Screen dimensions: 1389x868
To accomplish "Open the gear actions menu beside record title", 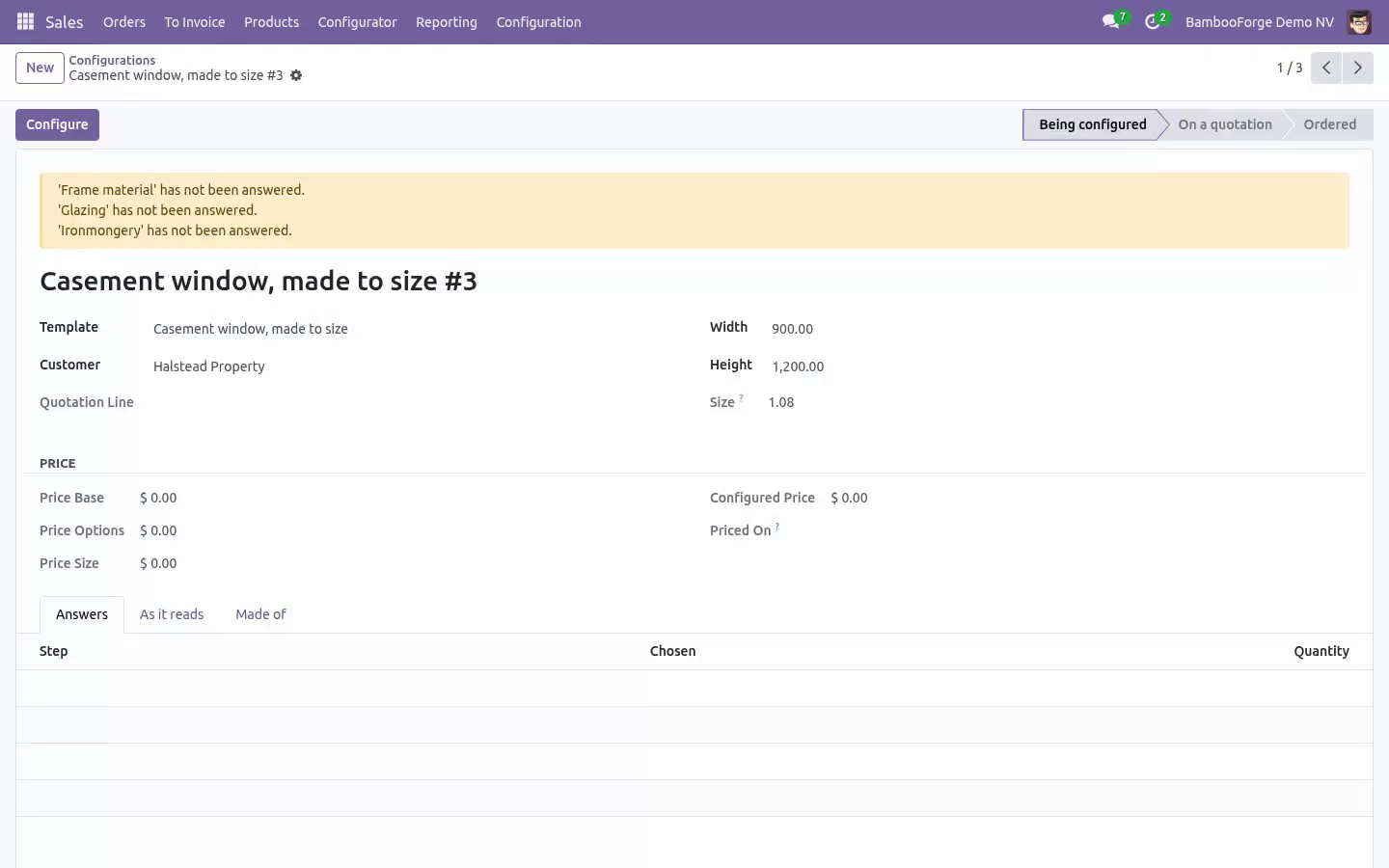I will point(296,75).
